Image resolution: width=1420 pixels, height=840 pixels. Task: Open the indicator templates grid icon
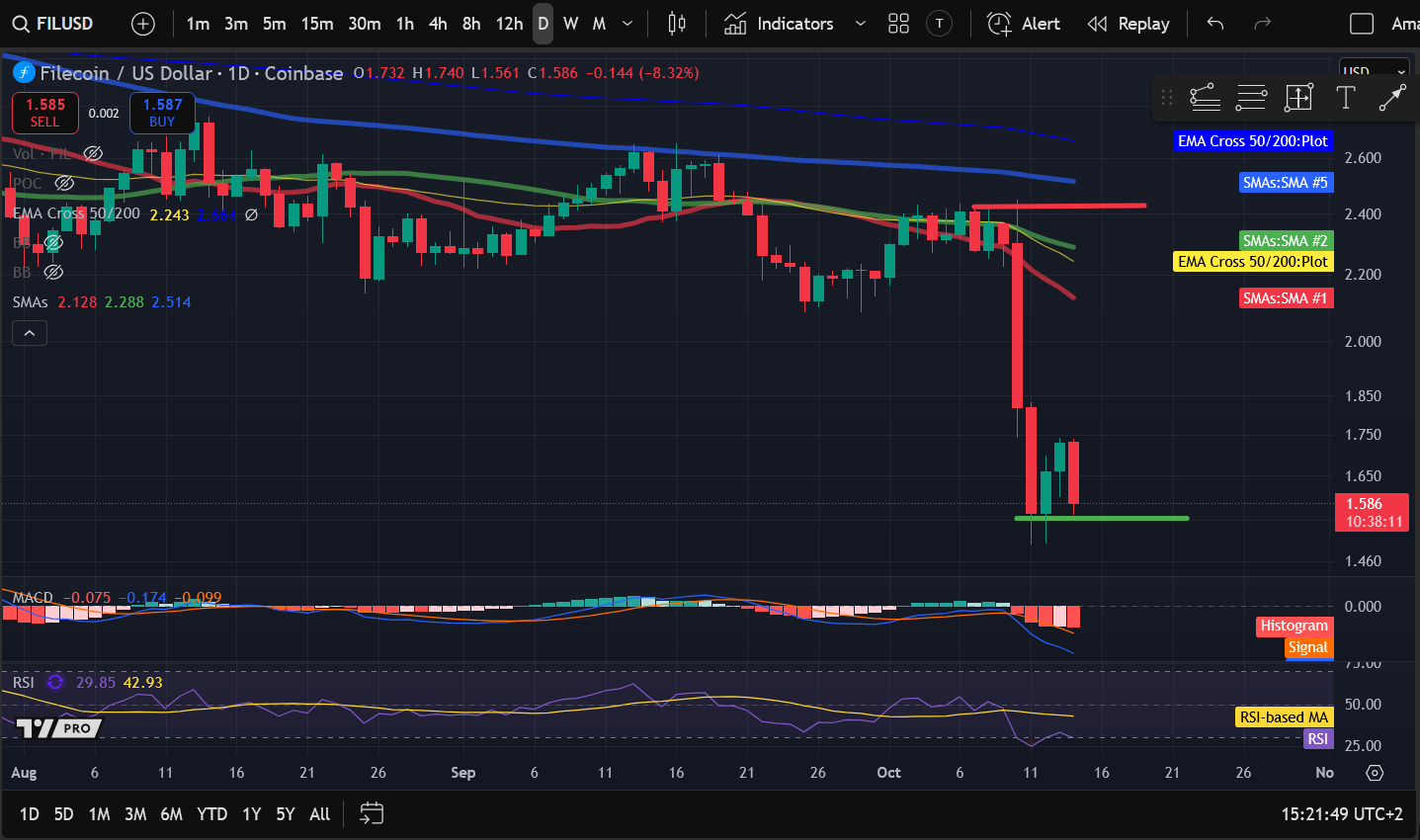coord(898,24)
